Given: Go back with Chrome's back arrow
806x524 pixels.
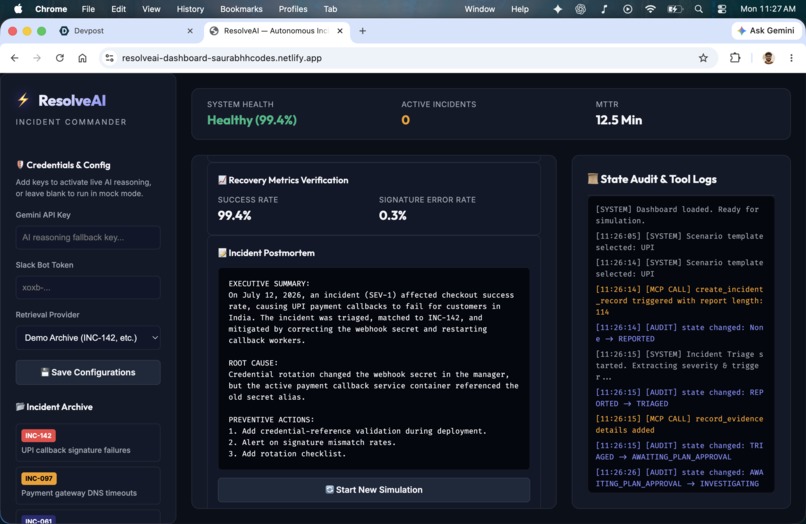Looking at the screenshot, I should (x=14, y=58).
